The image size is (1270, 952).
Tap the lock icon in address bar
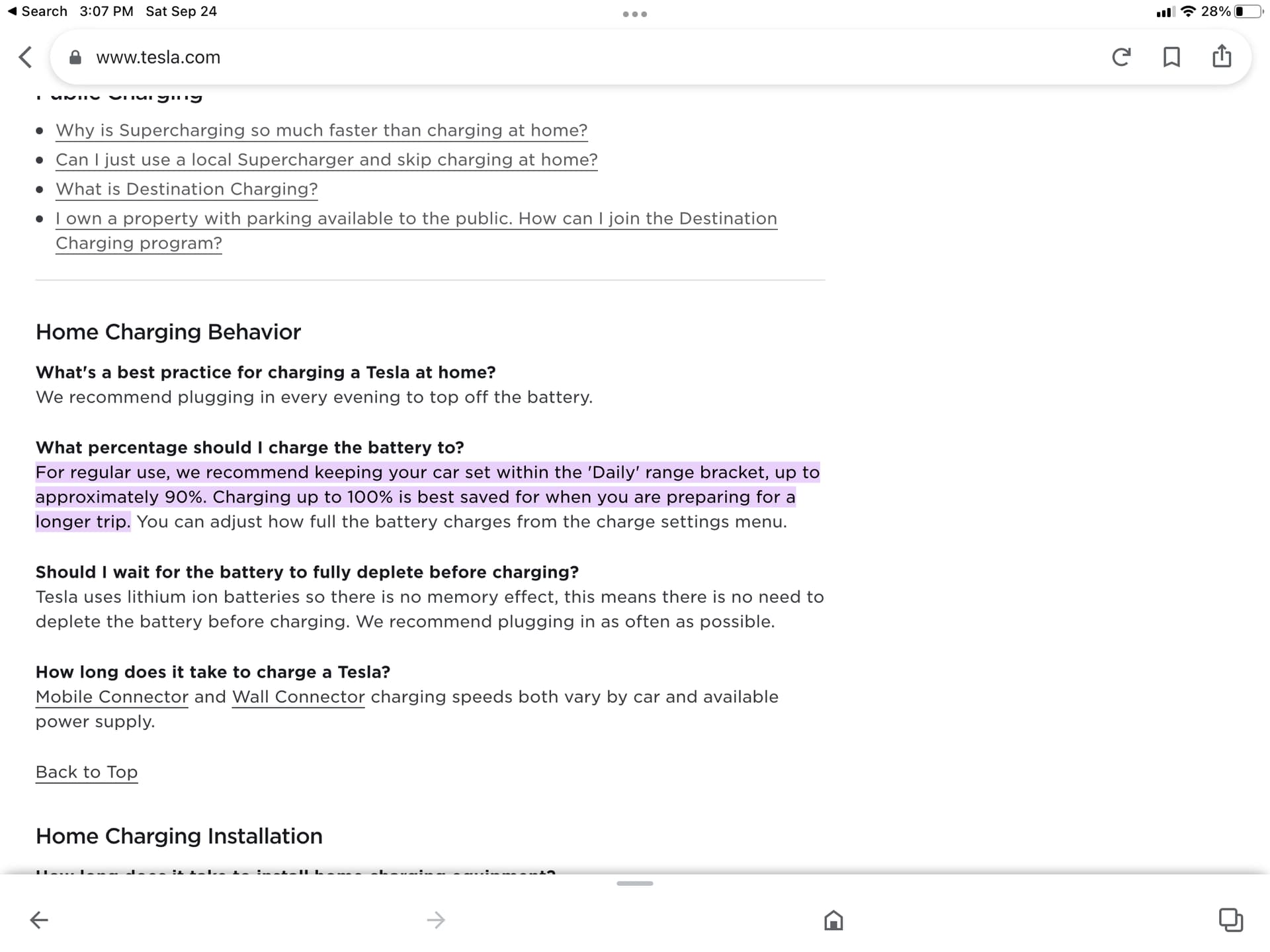click(75, 58)
